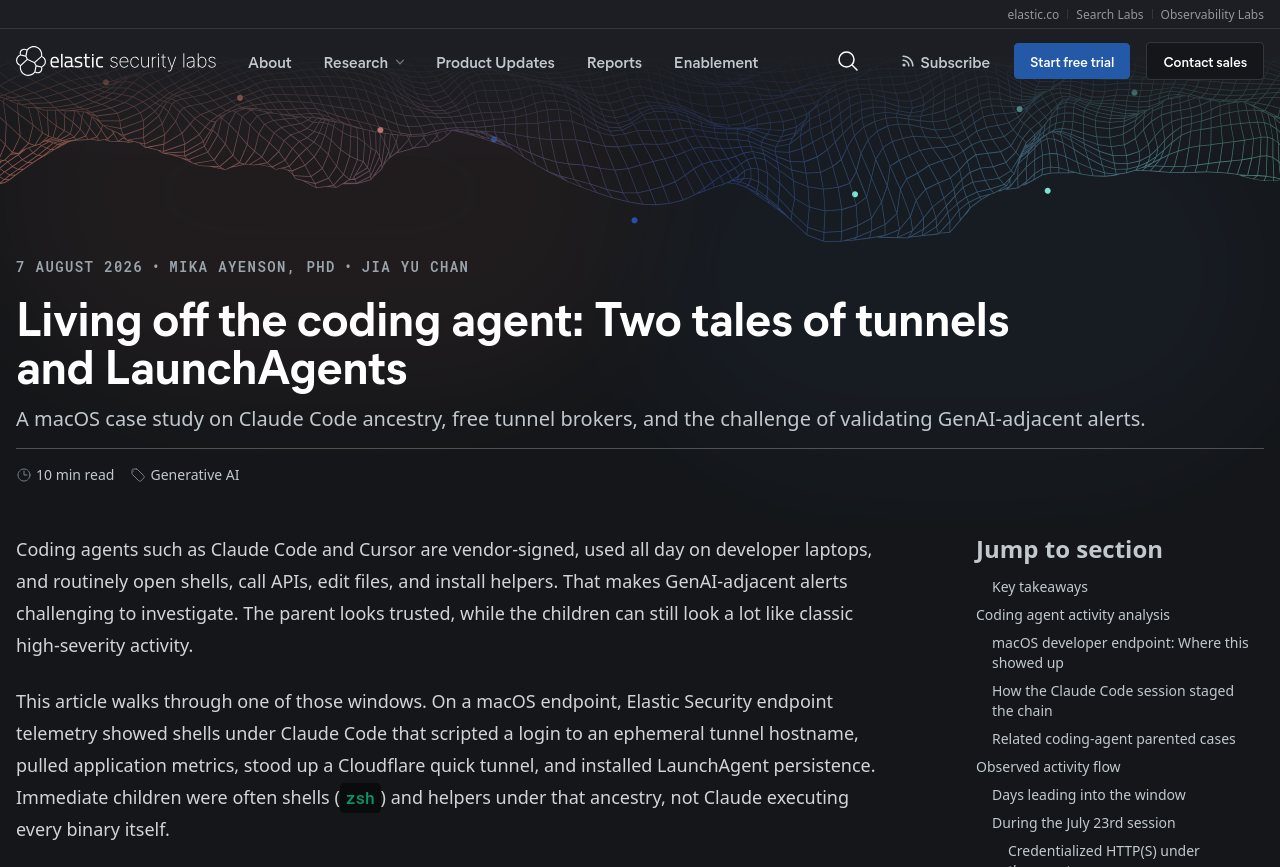Jump to macOS developer endpoint section
Screen dimensions: 1280x867
(x=1120, y=653)
